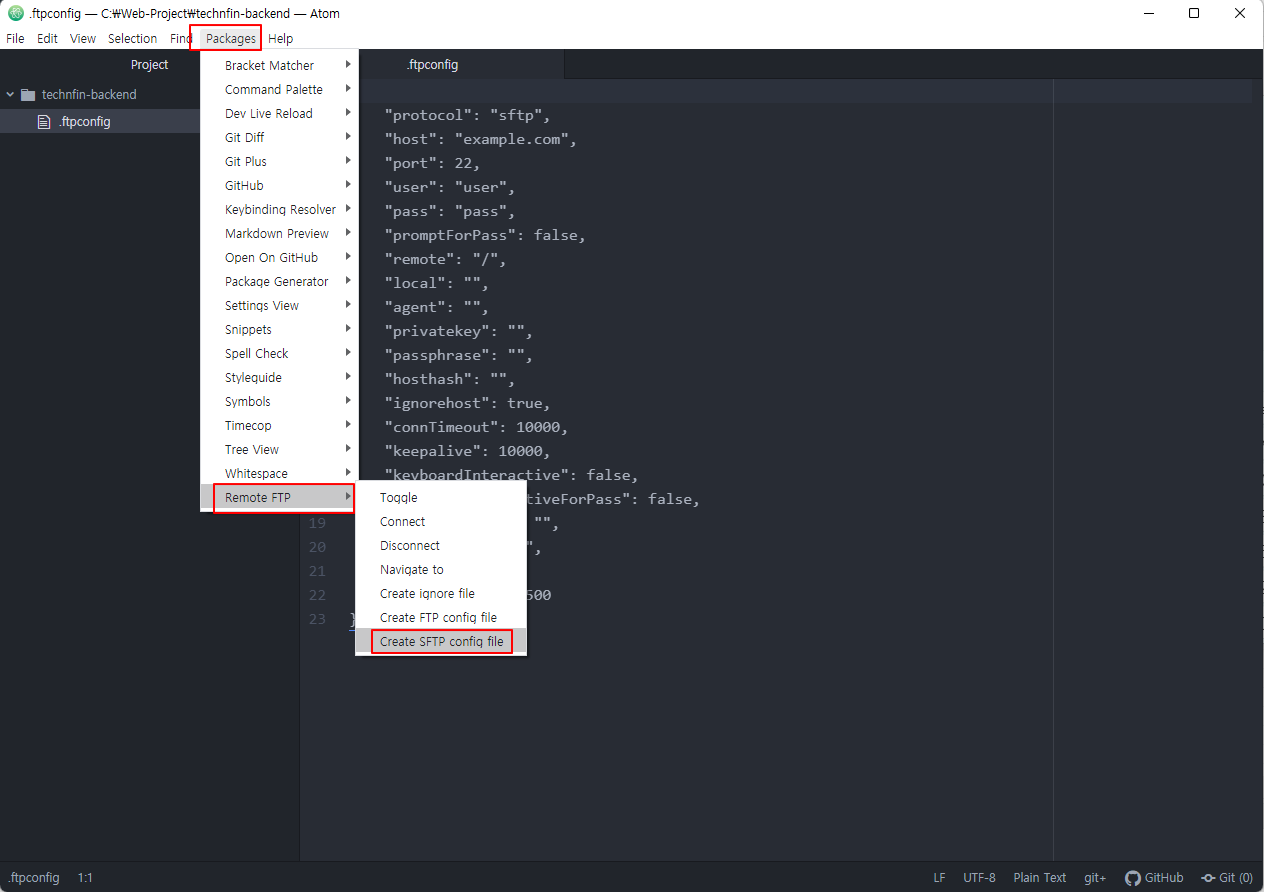Open the Tree View submenu
This screenshot has width=1264, height=892.
pyautogui.click(x=279, y=449)
